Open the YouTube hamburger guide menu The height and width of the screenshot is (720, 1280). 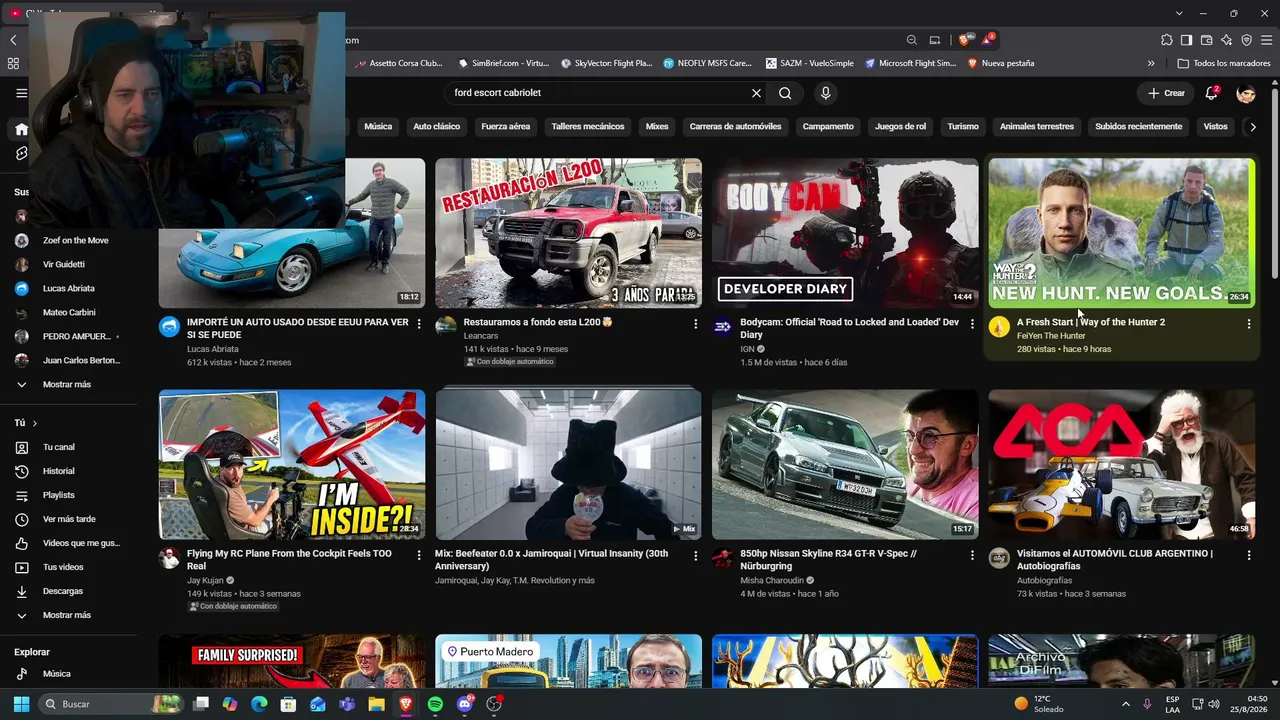click(21, 93)
